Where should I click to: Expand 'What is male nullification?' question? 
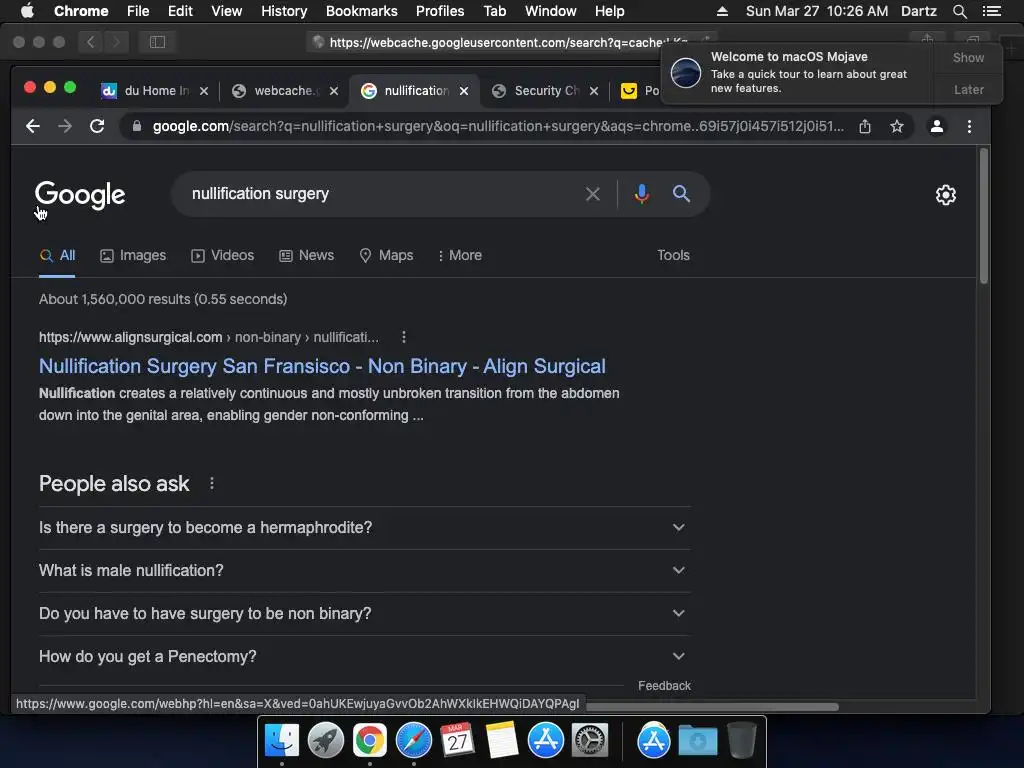click(x=364, y=571)
